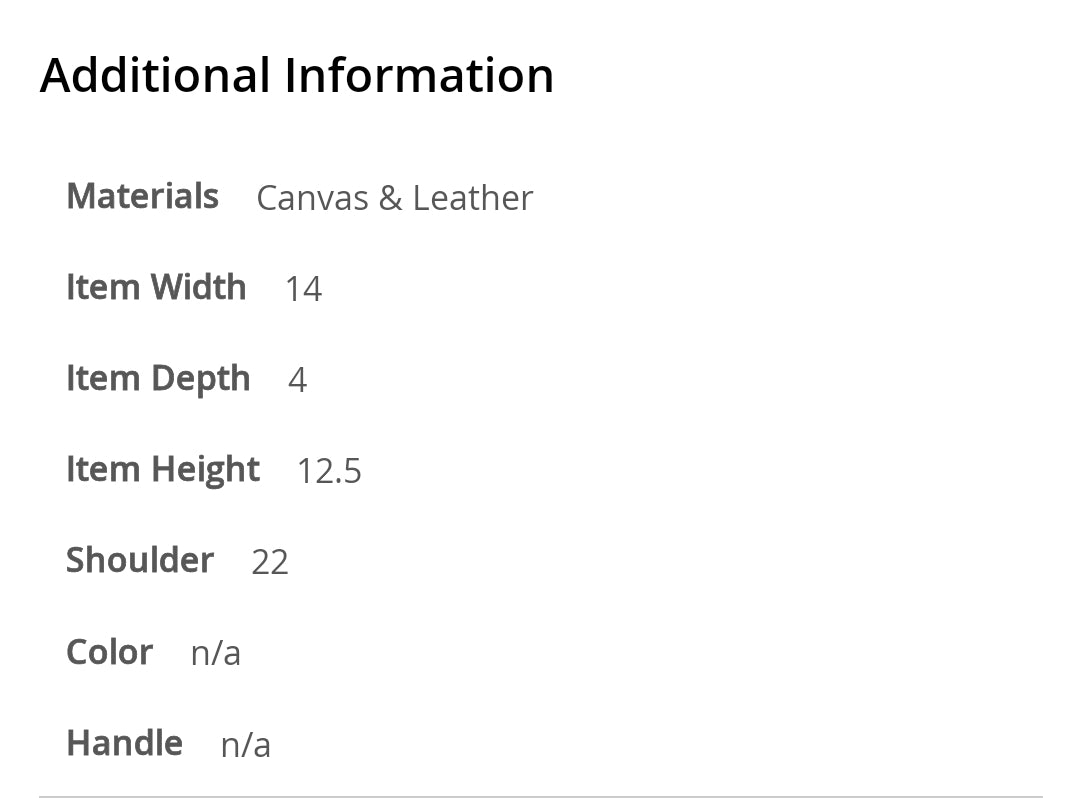Viewport: 1080px width, 798px height.
Task: Click the word 'Canvas' in Materials value
Action: (x=312, y=198)
